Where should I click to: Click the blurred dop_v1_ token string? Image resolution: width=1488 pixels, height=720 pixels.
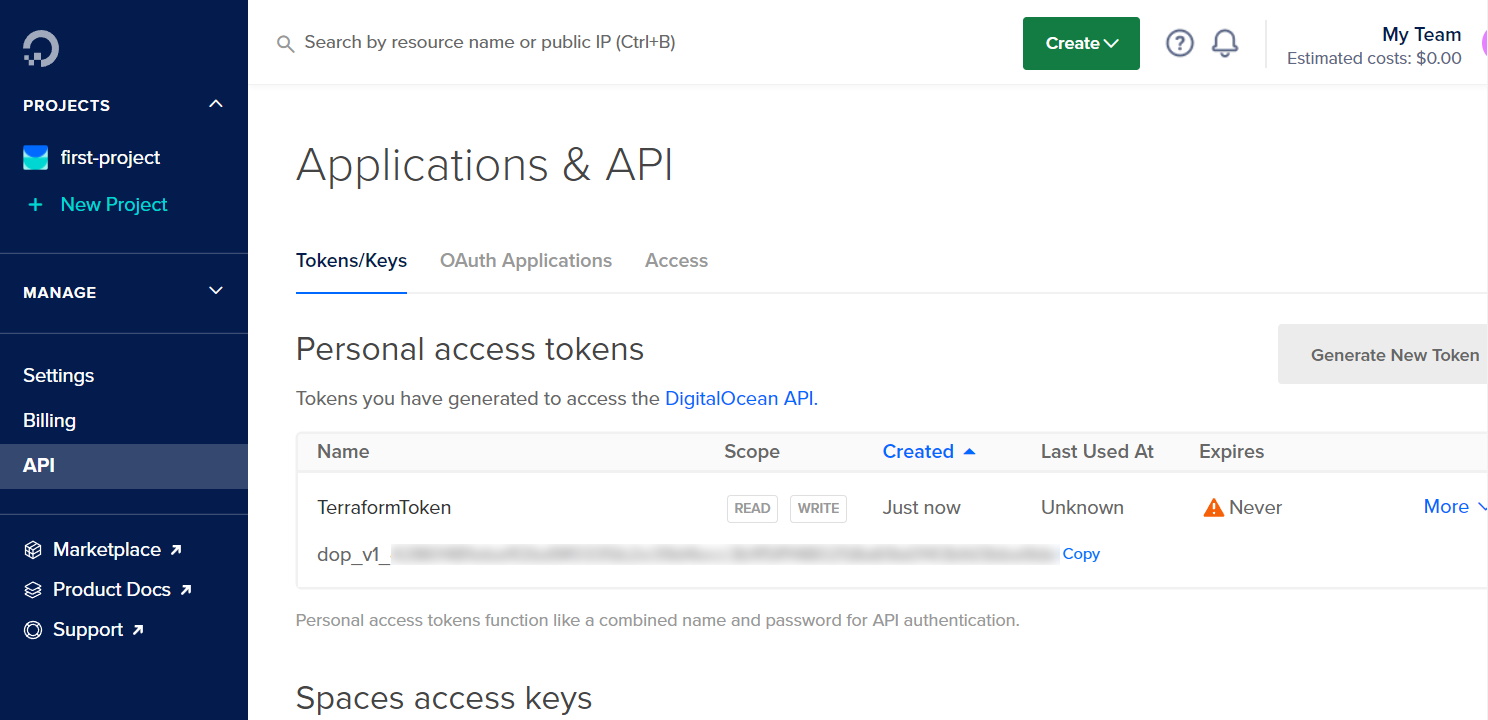688,554
